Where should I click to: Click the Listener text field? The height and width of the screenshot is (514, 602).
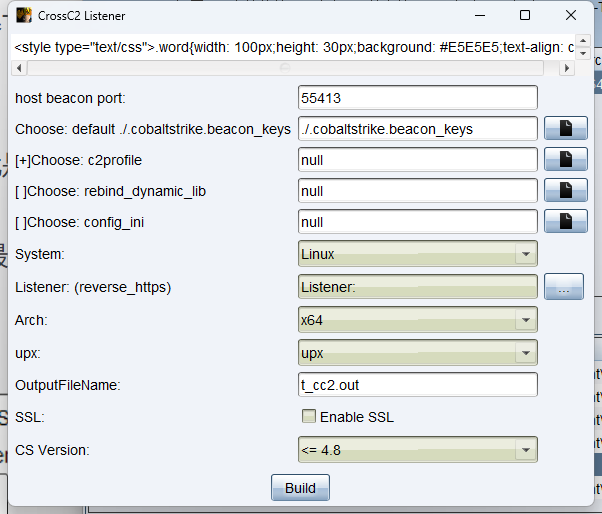[x=418, y=287]
